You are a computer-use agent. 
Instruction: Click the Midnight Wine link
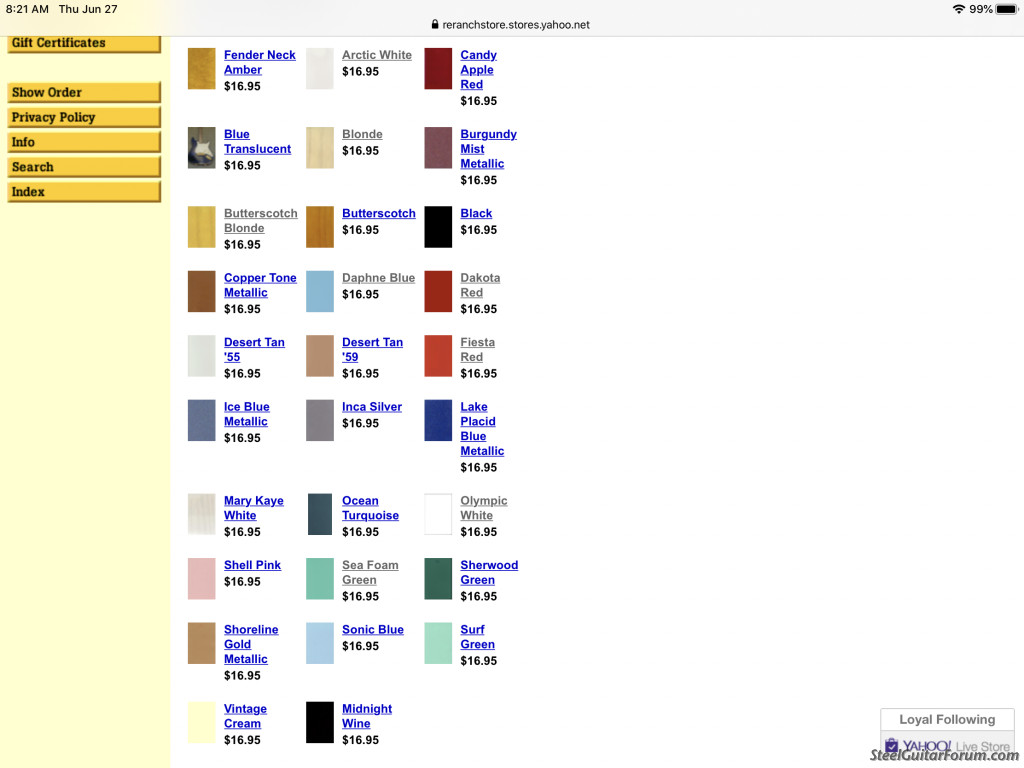coord(367,716)
